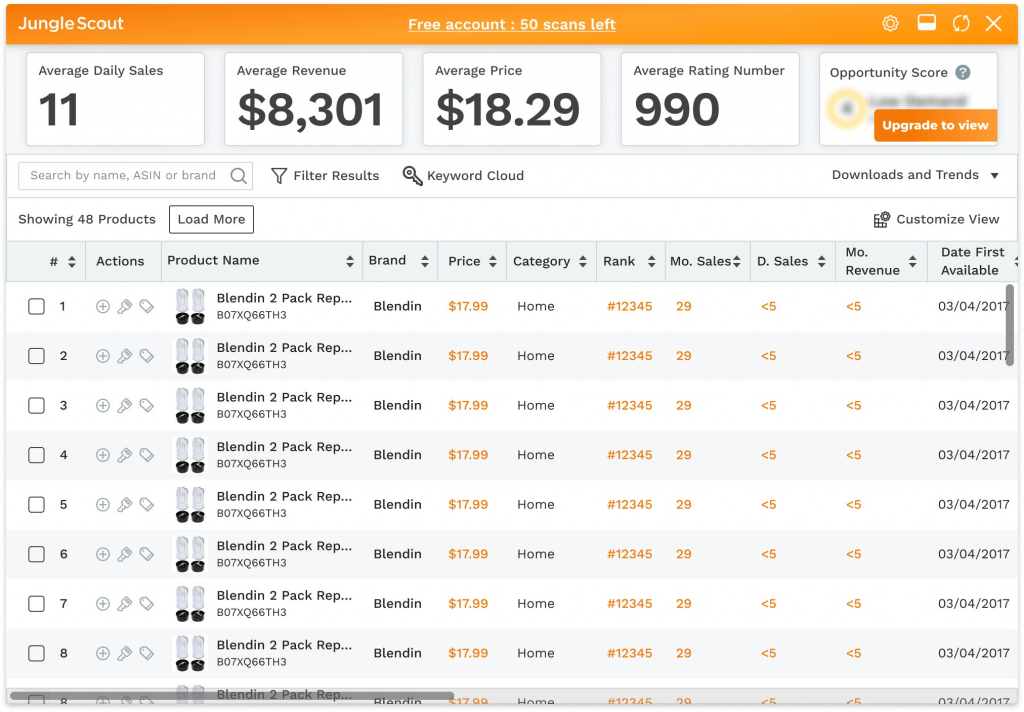Sort by the Category column arrows
The width and height of the screenshot is (1024, 712).
(583, 261)
